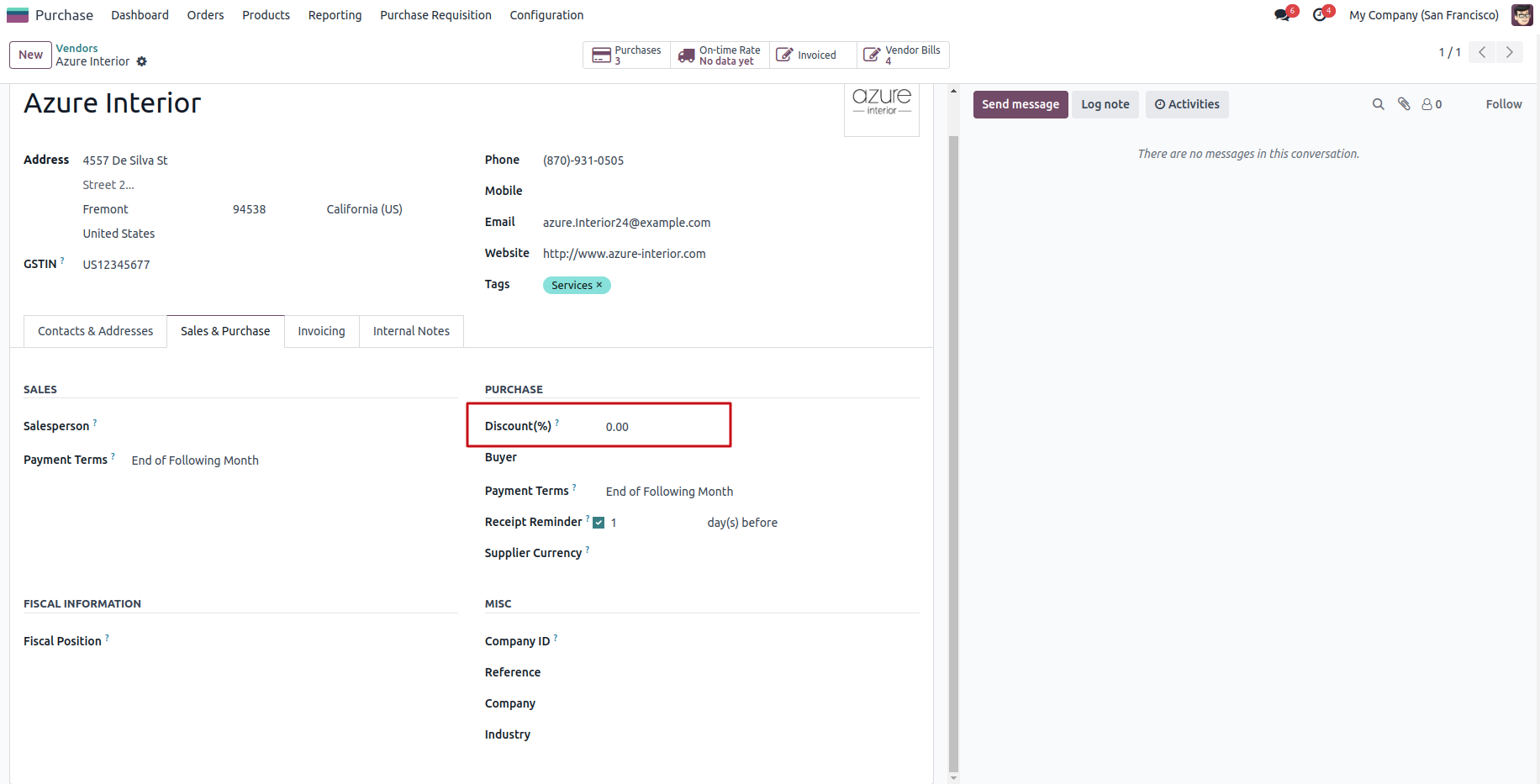The image size is (1540, 784).
Task: Uncheck the Receipt Reminder checkbox
Action: 599,523
